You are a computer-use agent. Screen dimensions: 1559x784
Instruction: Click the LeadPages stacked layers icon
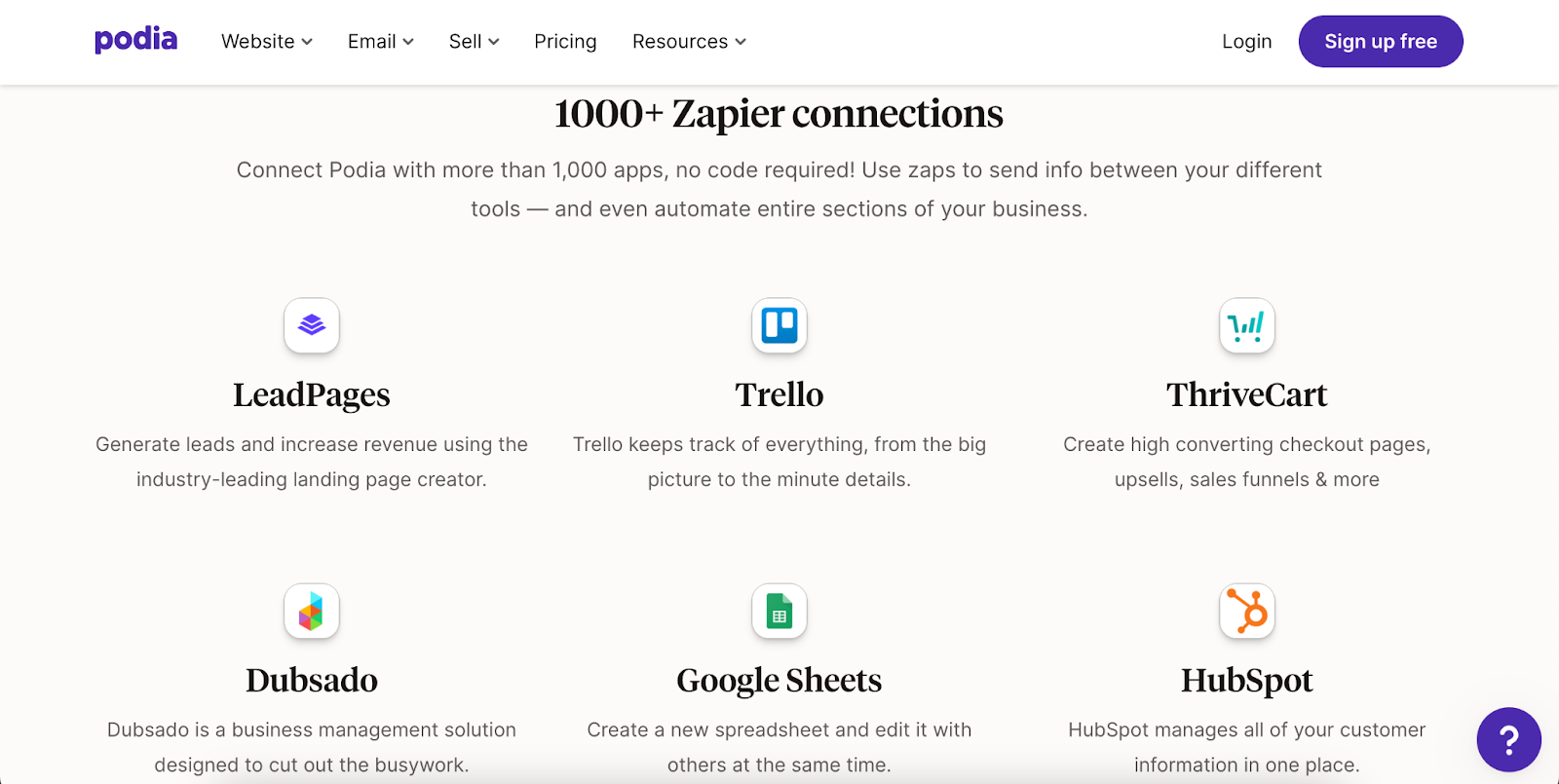311,326
